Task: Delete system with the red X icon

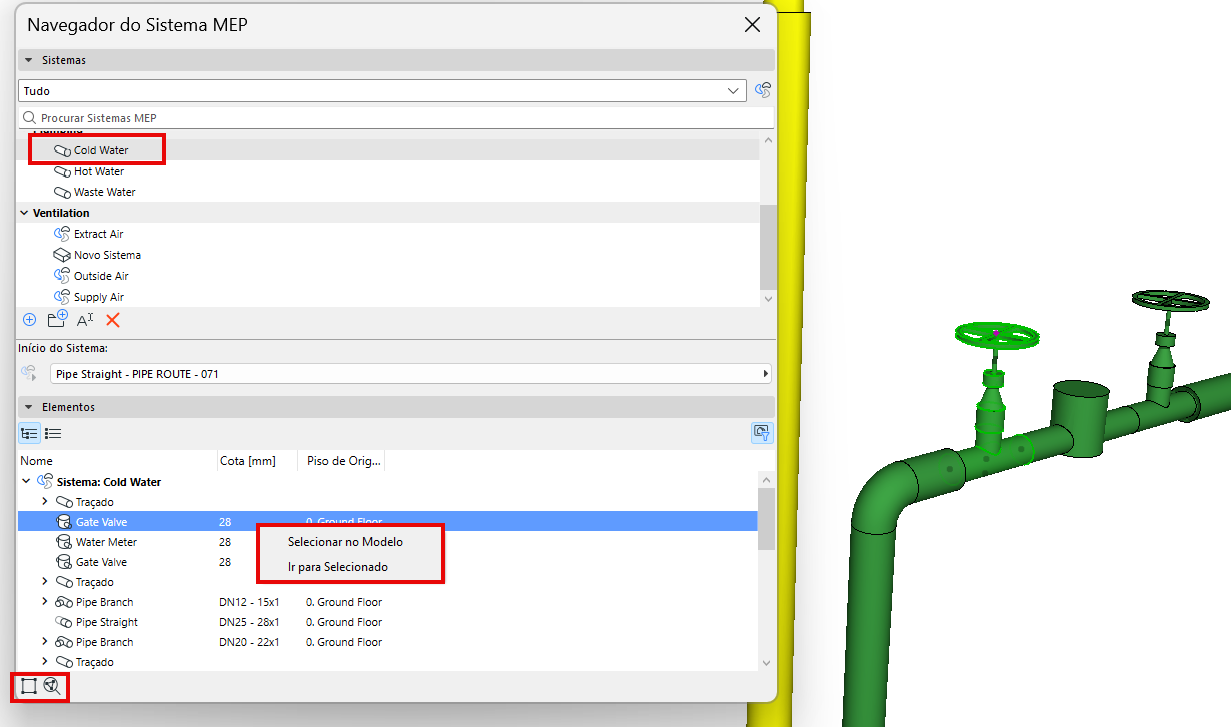Action: coord(113,320)
